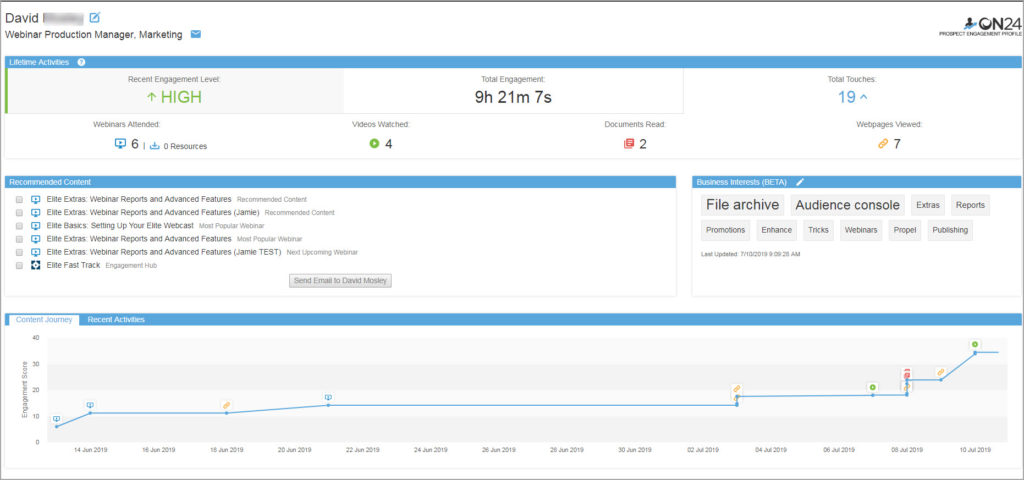Click the Engagement Hub icon of Elite Fast Track
The image size is (1024, 480).
point(36,265)
